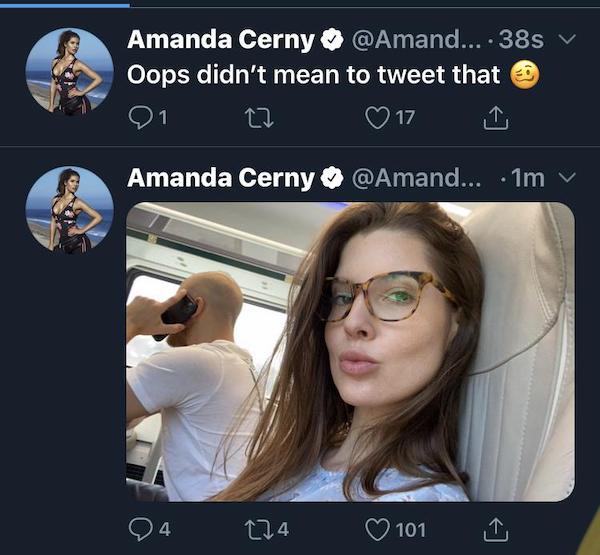
Task: Reply to the "Oops didn't mean" tweet
Action: click(142, 117)
